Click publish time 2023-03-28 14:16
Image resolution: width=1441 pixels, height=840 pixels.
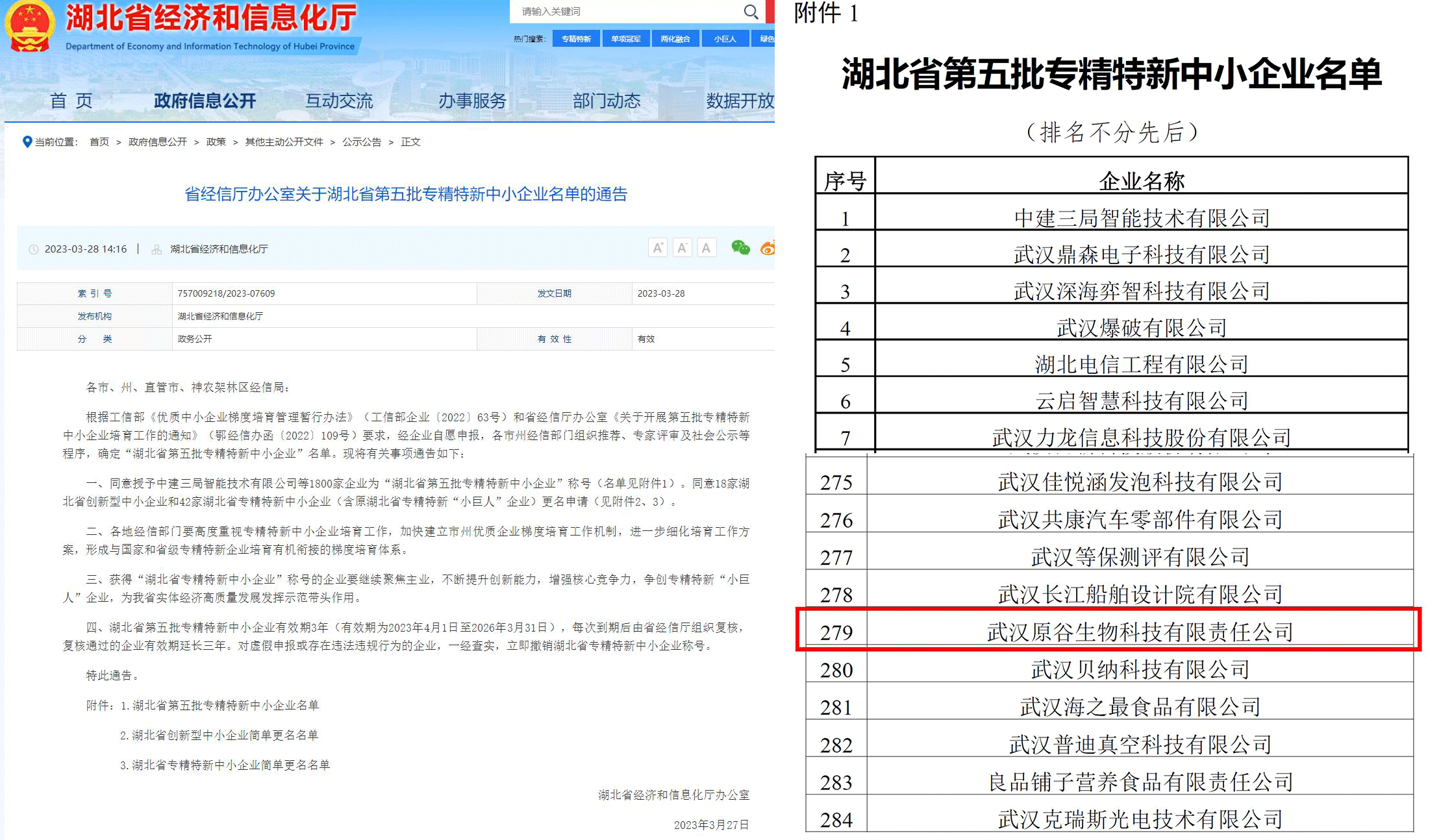(x=86, y=249)
